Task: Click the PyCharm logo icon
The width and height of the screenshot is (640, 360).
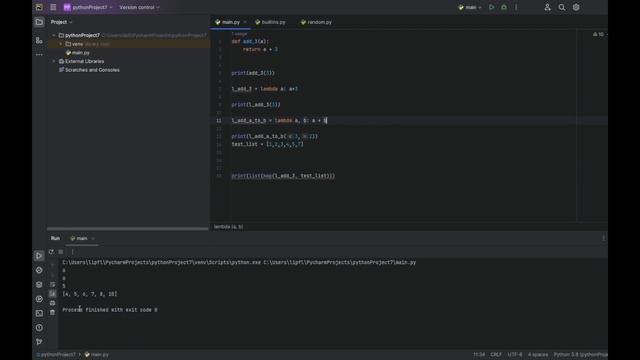Action: click(x=39, y=7)
